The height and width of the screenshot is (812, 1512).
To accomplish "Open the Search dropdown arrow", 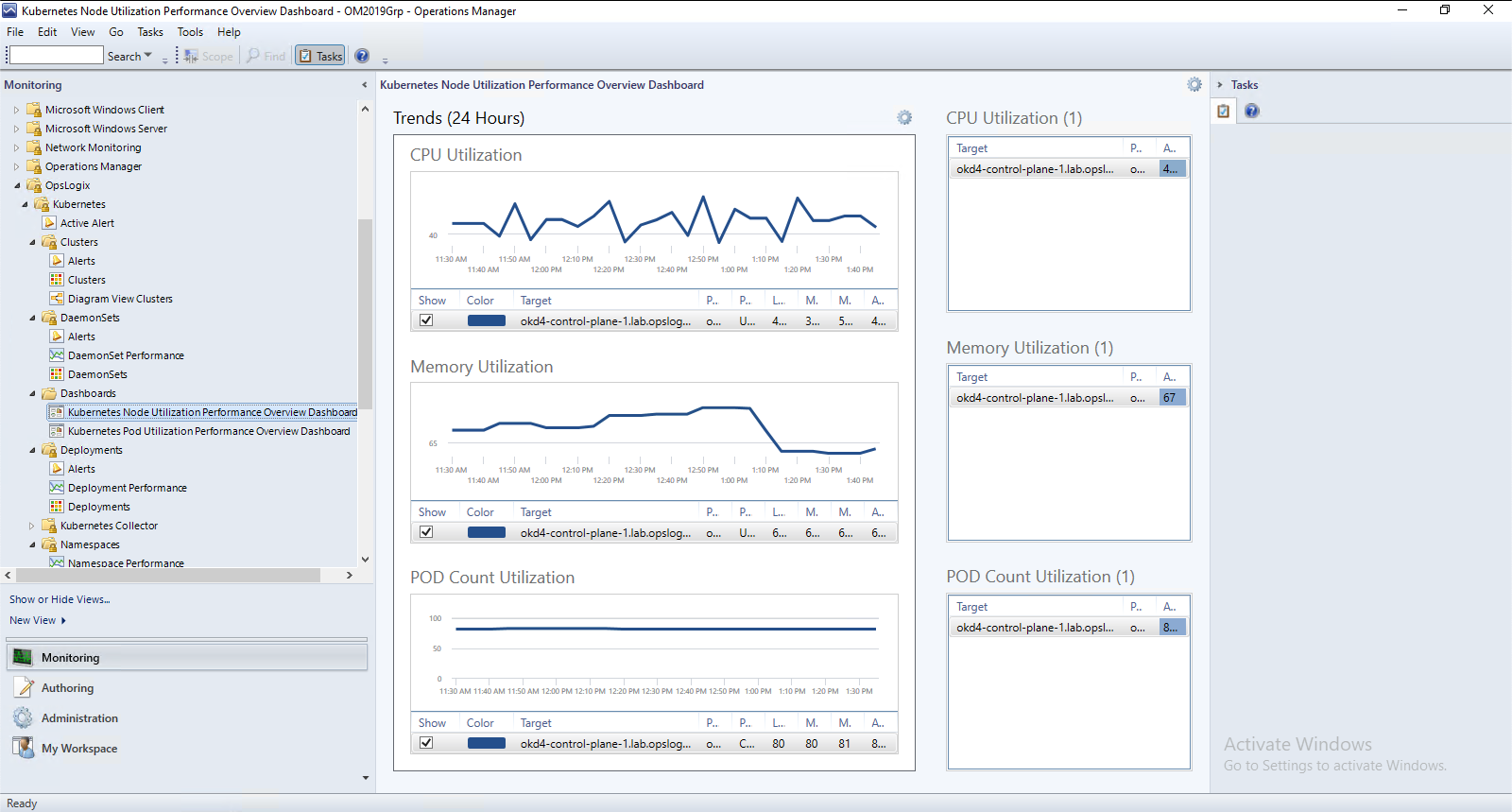I will pyautogui.click(x=148, y=56).
